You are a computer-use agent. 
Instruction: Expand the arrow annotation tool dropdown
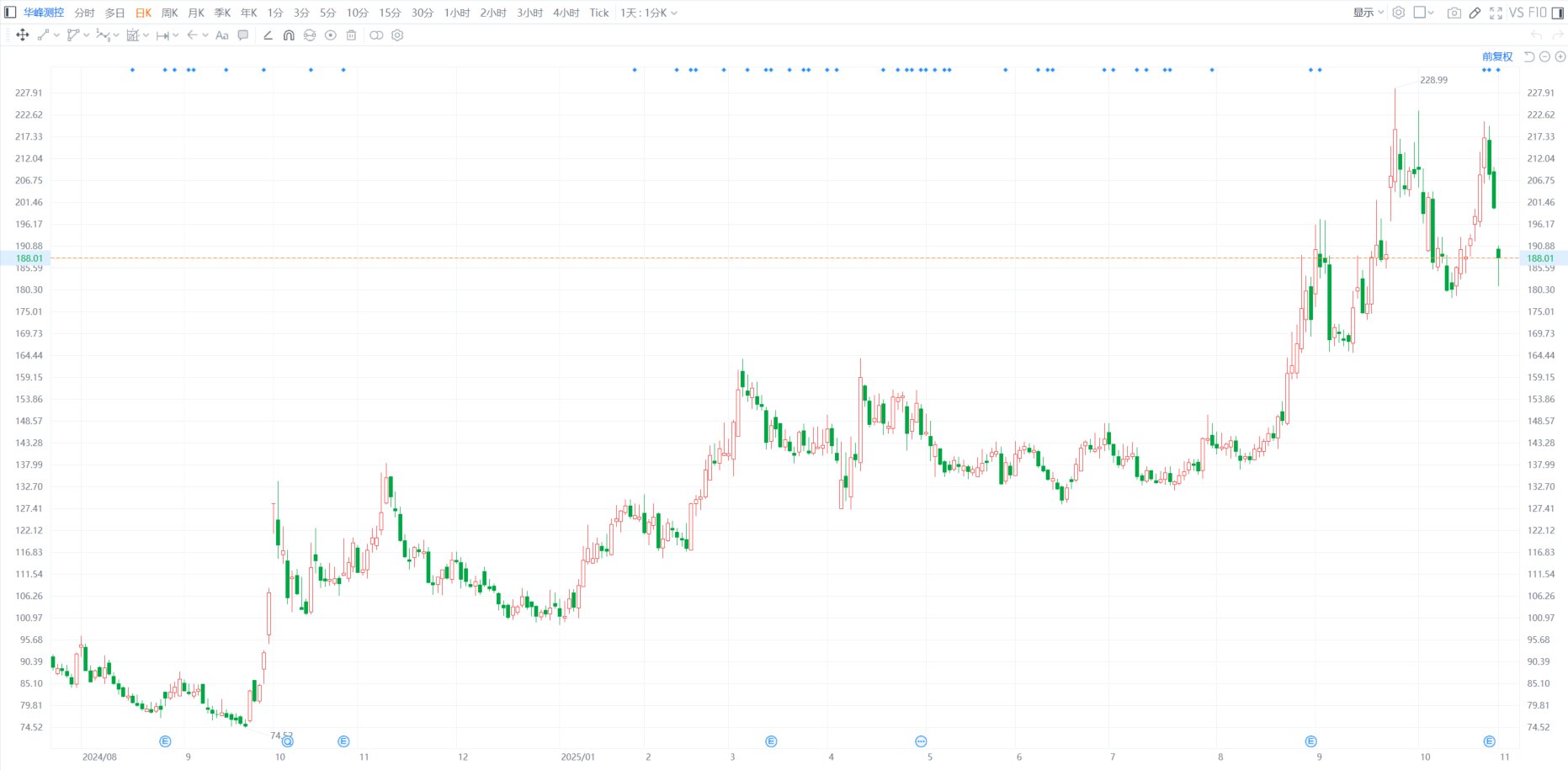pos(205,35)
